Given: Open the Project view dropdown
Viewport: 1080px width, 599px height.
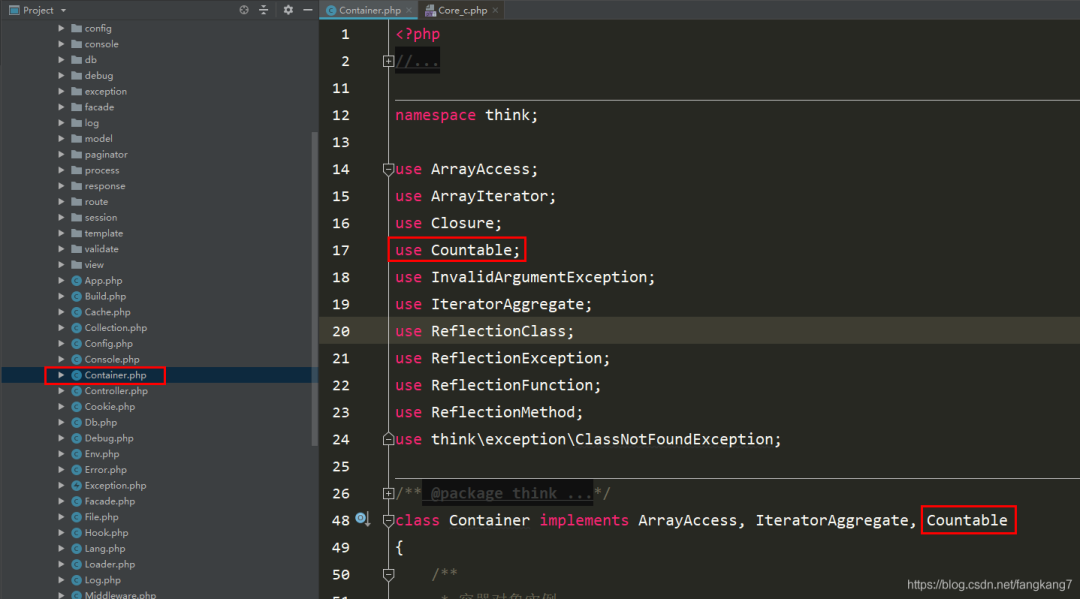Looking at the screenshot, I should tap(63, 10).
